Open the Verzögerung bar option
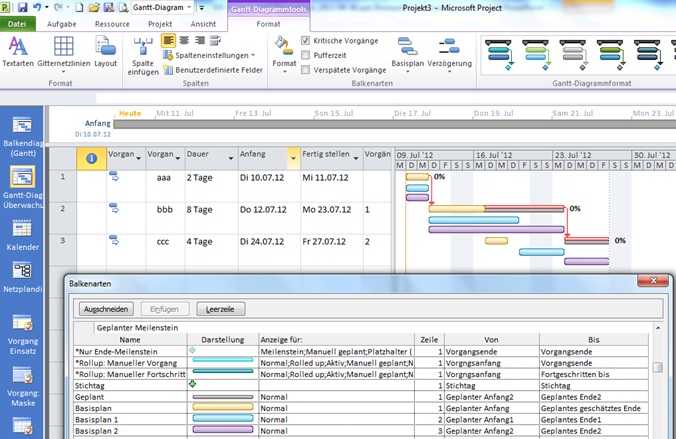 point(449,54)
